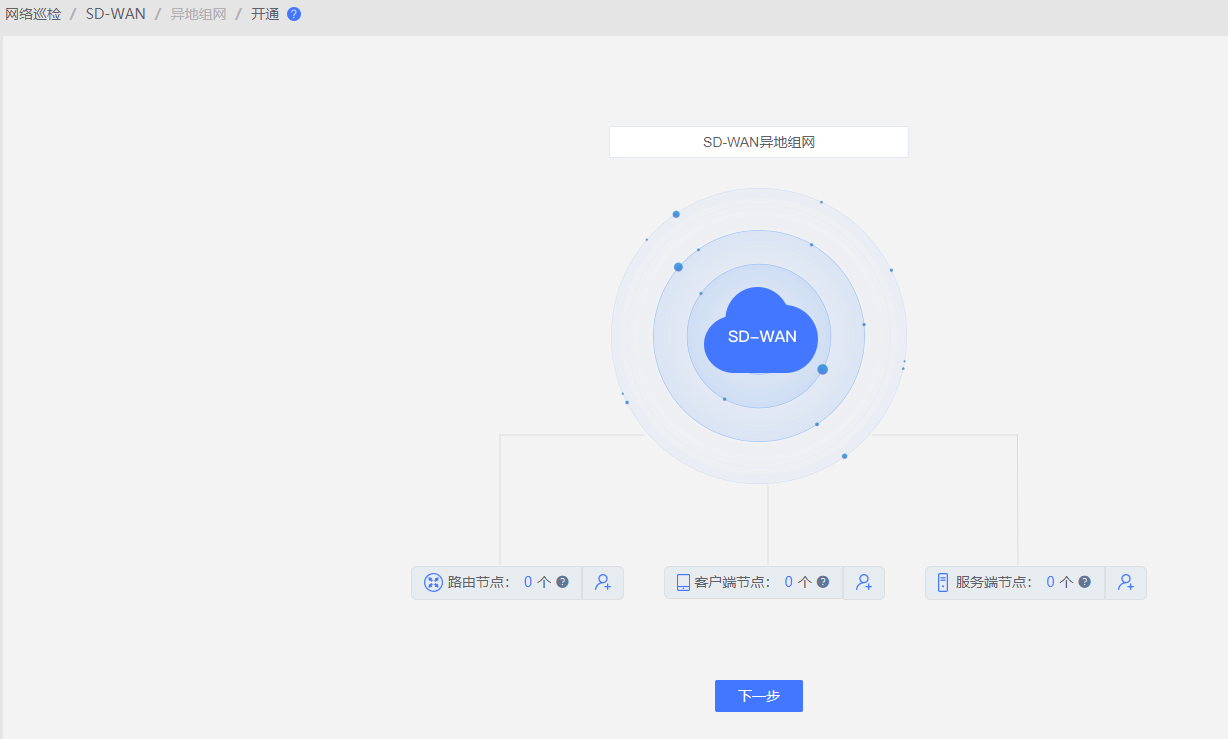Click the 0 count of 路由节点
The image size is (1228, 739).
tap(528, 582)
